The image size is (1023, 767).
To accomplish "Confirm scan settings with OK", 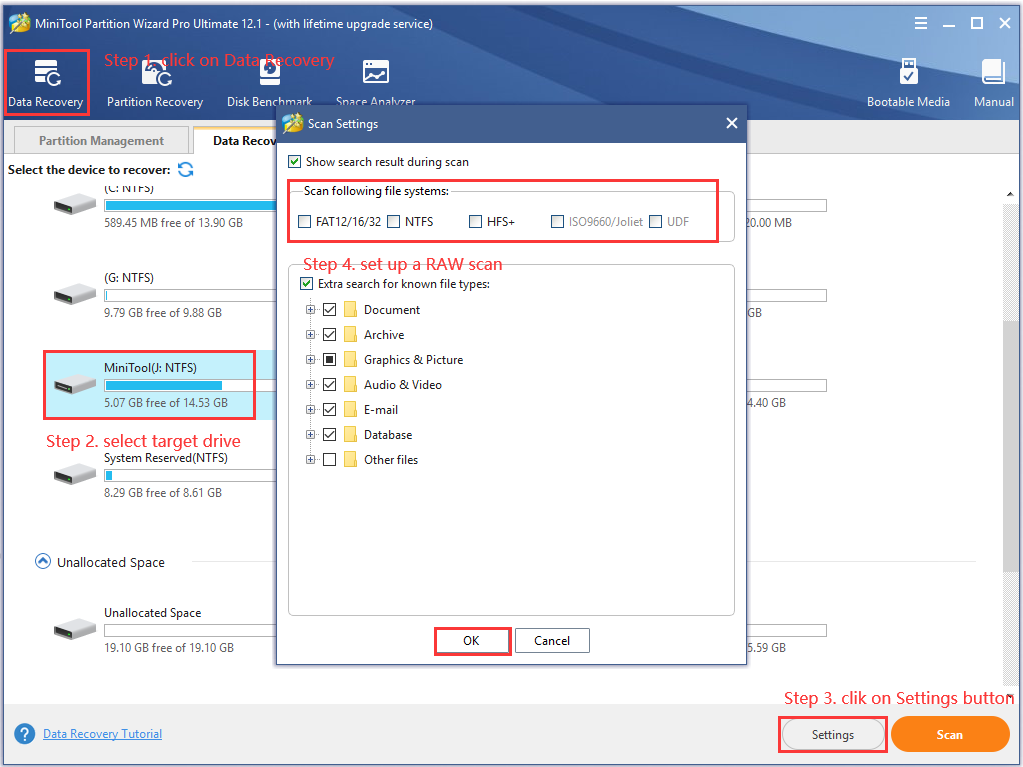I will (472, 640).
